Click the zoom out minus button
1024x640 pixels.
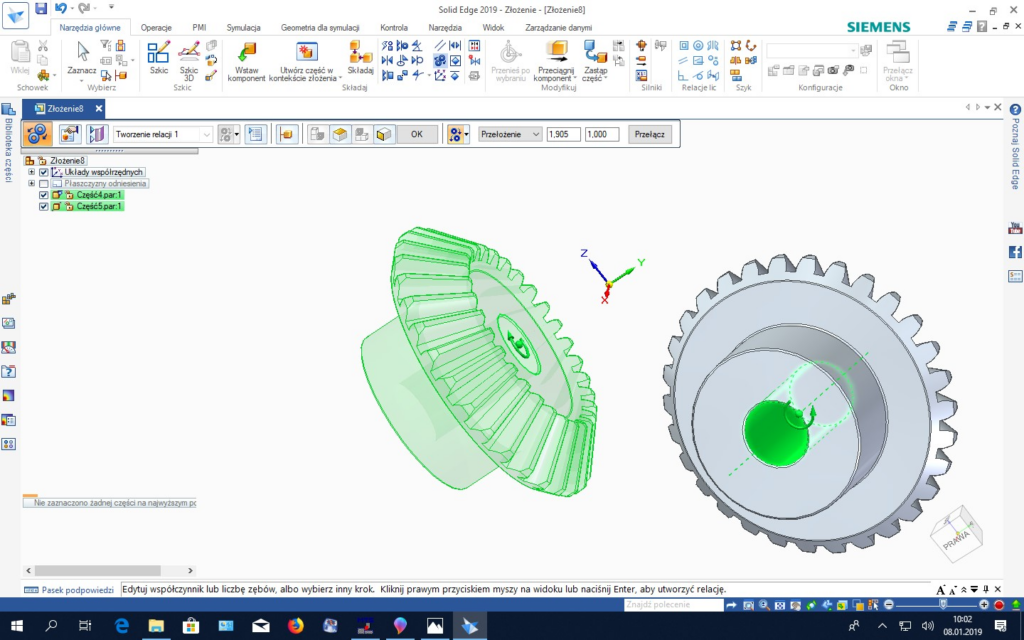point(889,605)
